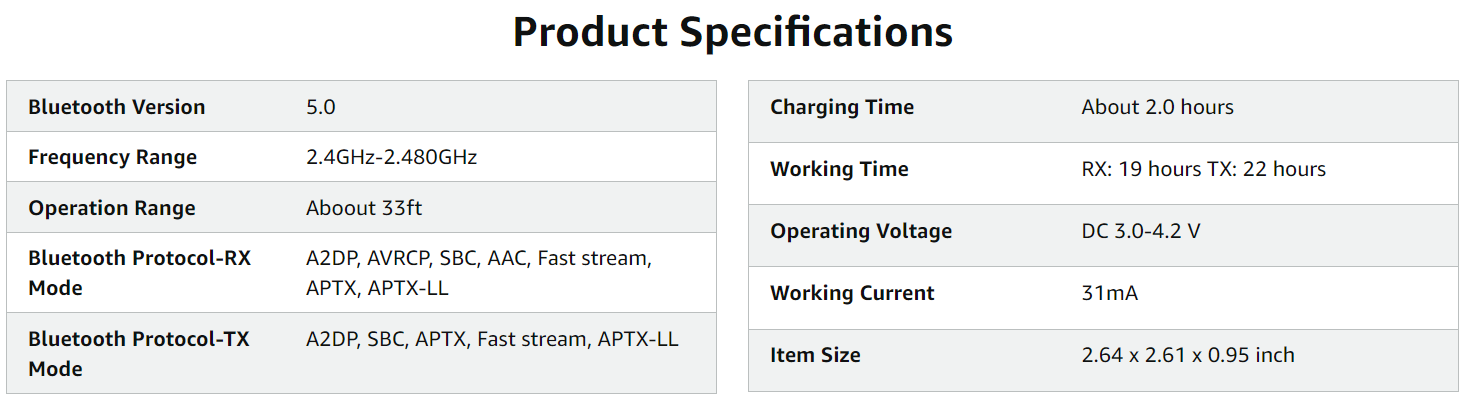Click the RX mode codec list starting A2DP, AVRCP
Screen dimensions: 1464x406
point(479,273)
